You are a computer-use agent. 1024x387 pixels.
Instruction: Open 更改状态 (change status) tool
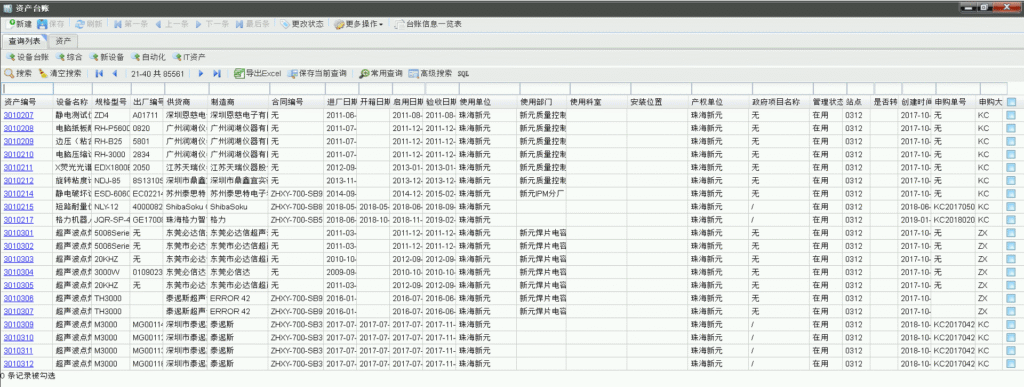[x=302, y=24]
